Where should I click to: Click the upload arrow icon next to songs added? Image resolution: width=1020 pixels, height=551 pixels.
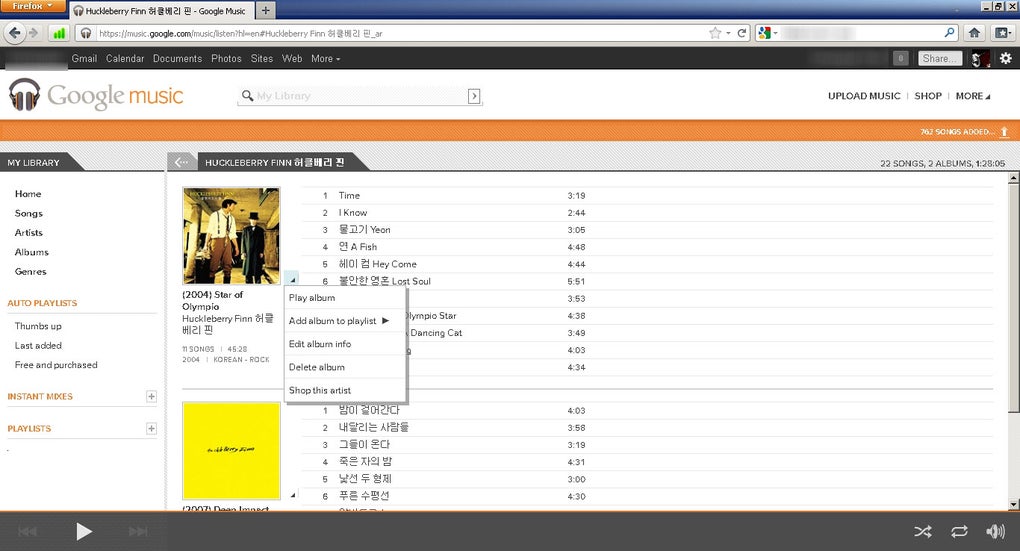pyautogui.click(x=1004, y=131)
